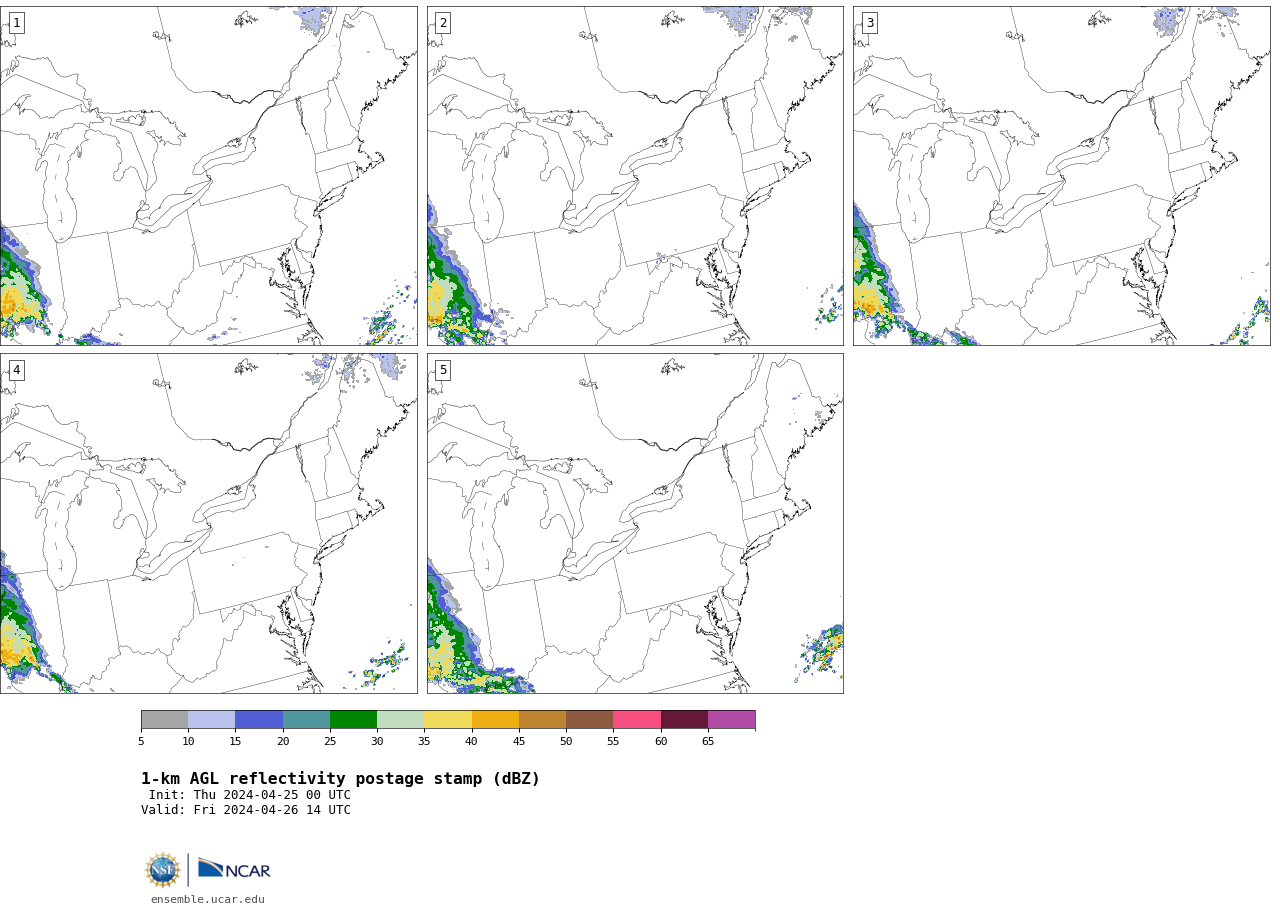Click the panel number 5 label

coord(443,370)
